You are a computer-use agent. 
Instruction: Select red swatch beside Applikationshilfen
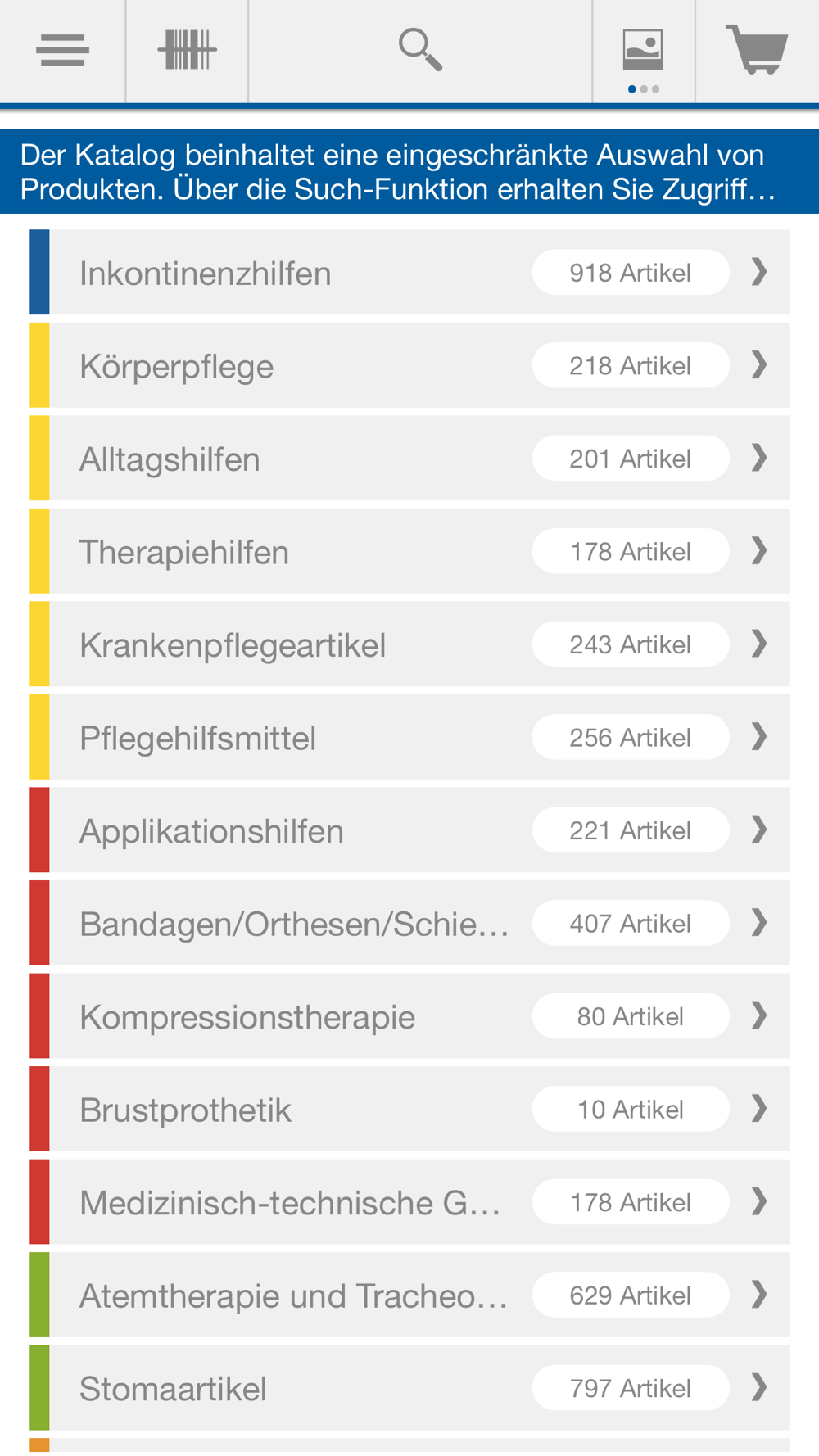pyautogui.click(x=39, y=830)
